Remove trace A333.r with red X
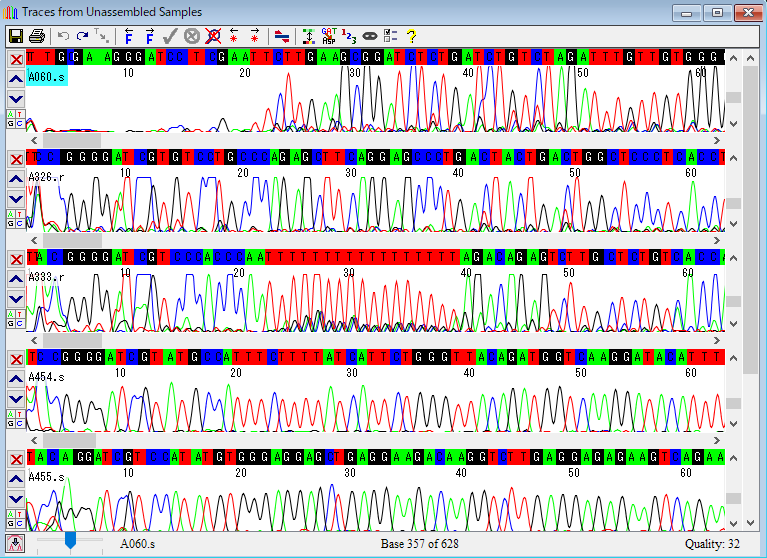The height and width of the screenshot is (558, 767). point(16,260)
